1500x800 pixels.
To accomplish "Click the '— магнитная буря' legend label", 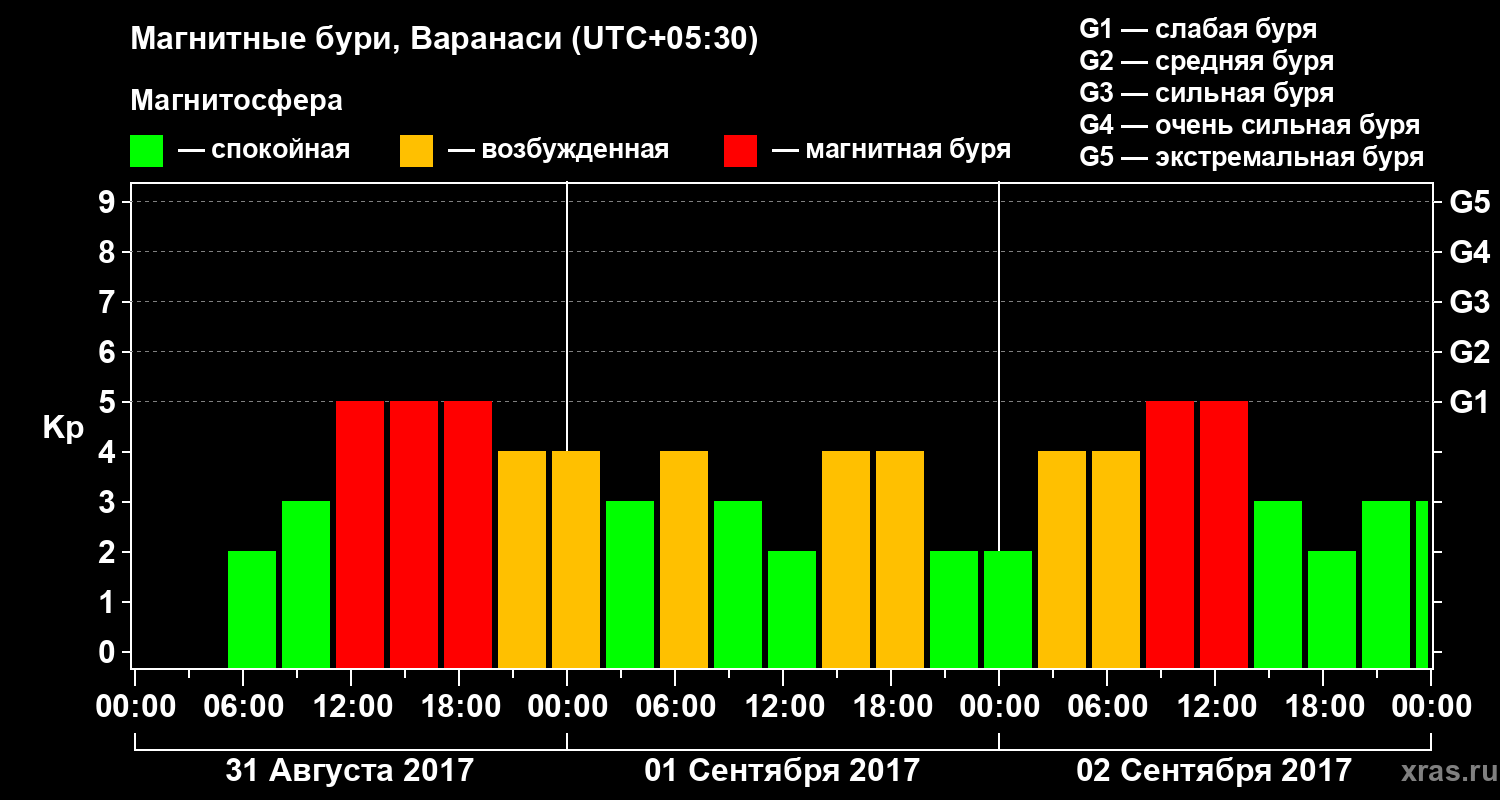I will (x=891, y=151).
